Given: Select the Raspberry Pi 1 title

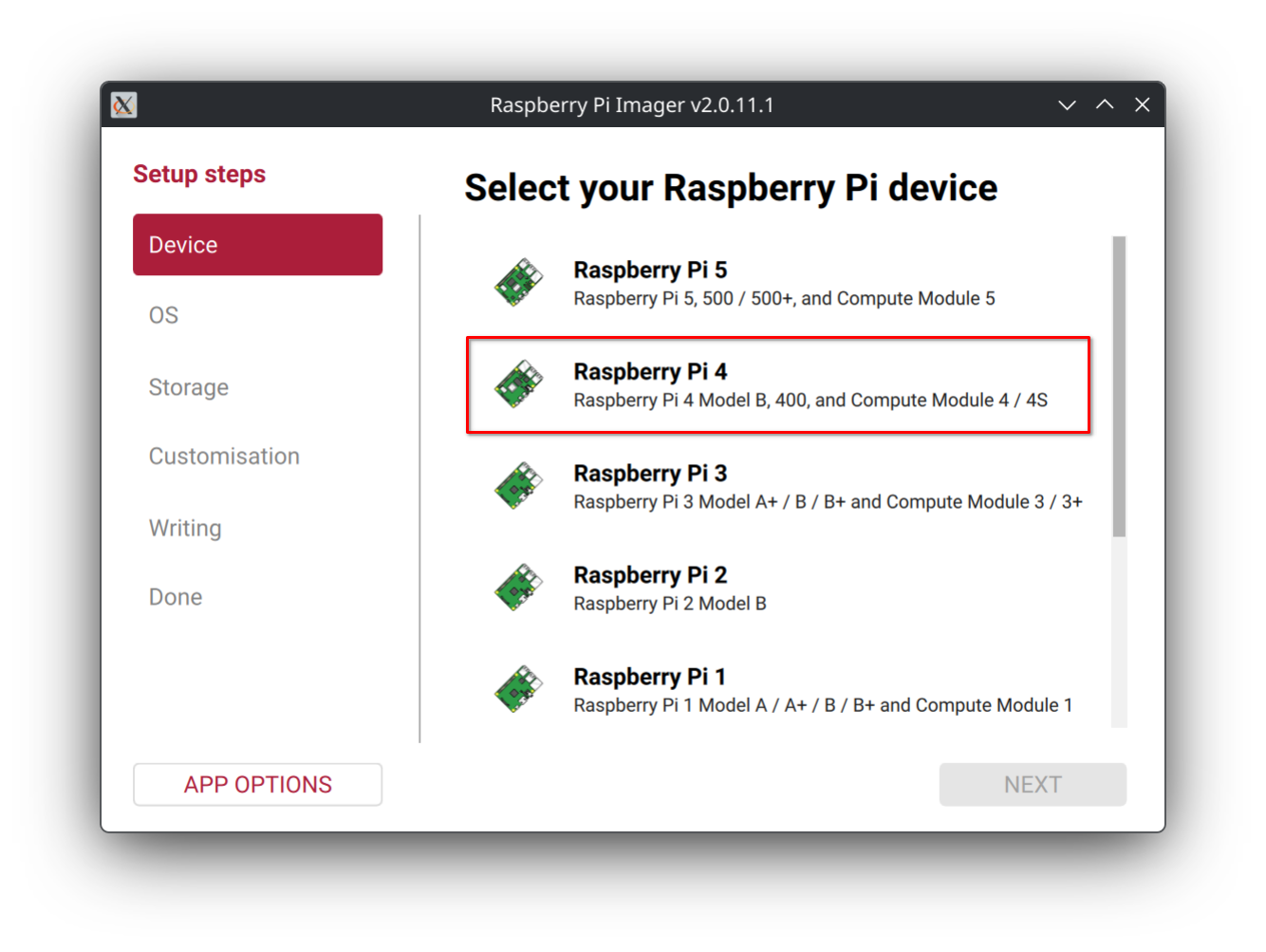Looking at the screenshot, I should [x=650, y=677].
